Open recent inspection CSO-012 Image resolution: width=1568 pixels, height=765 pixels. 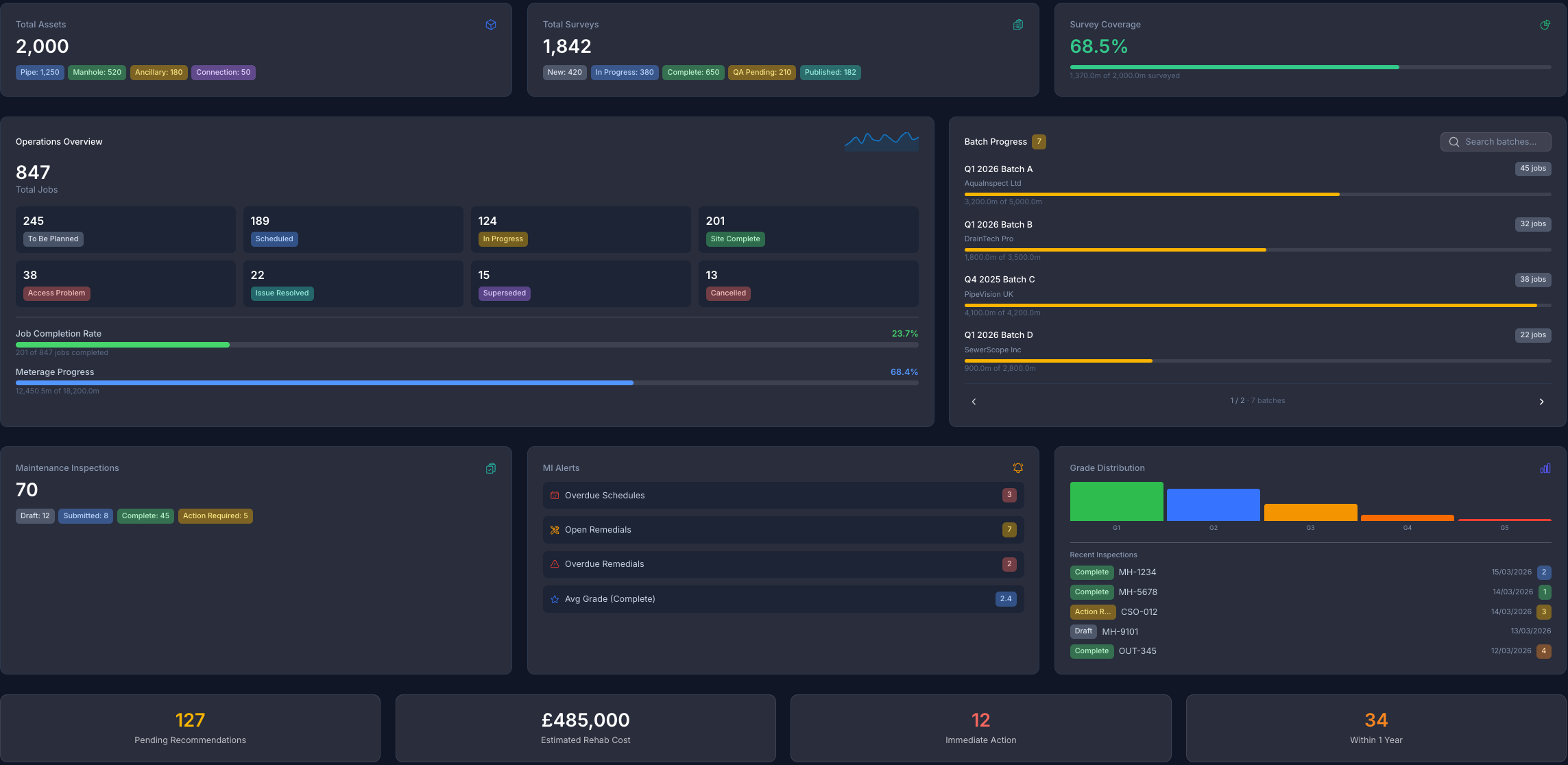click(1310, 612)
